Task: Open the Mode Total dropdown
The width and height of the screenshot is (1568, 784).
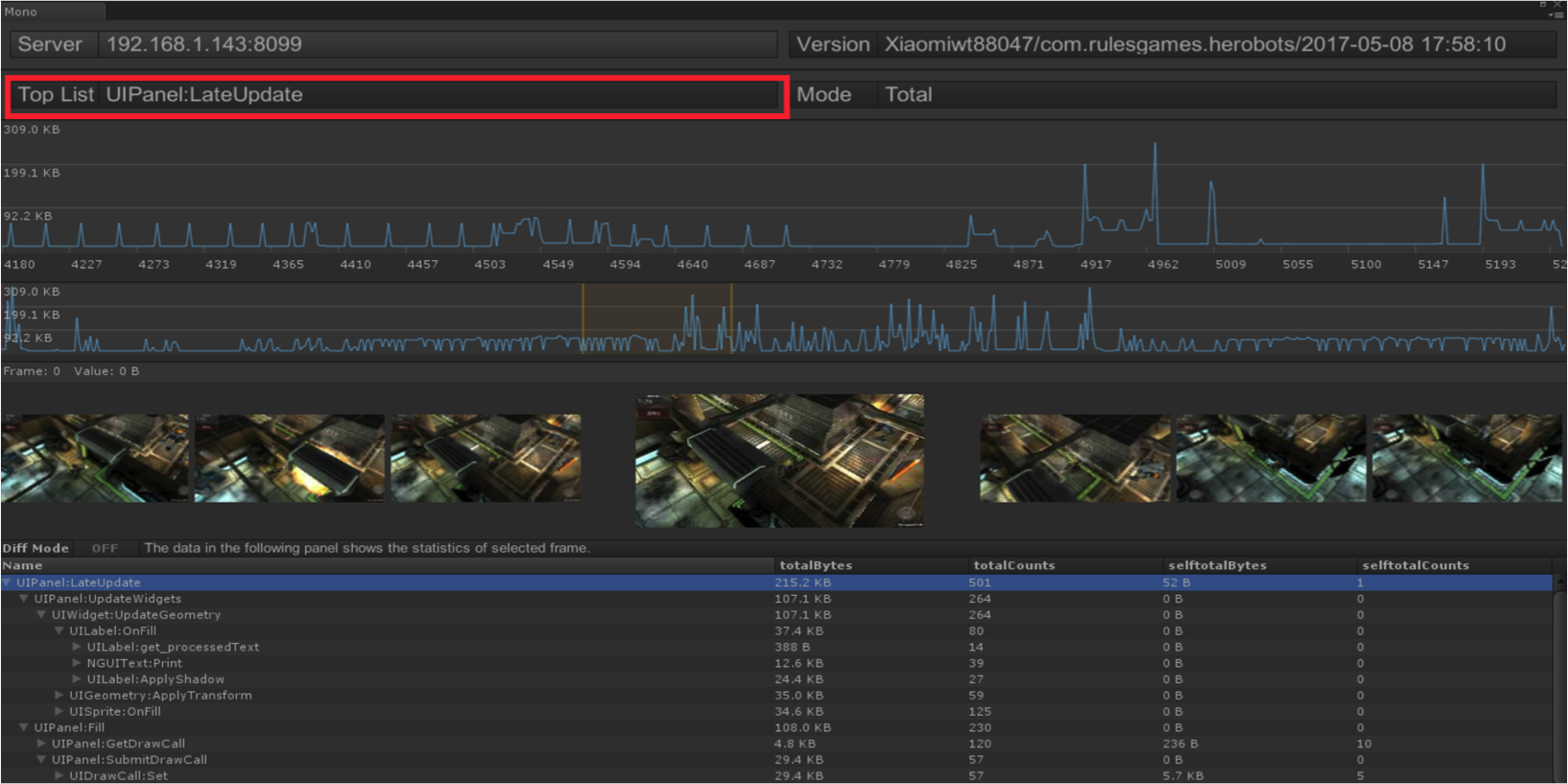Action: [1215, 95]
